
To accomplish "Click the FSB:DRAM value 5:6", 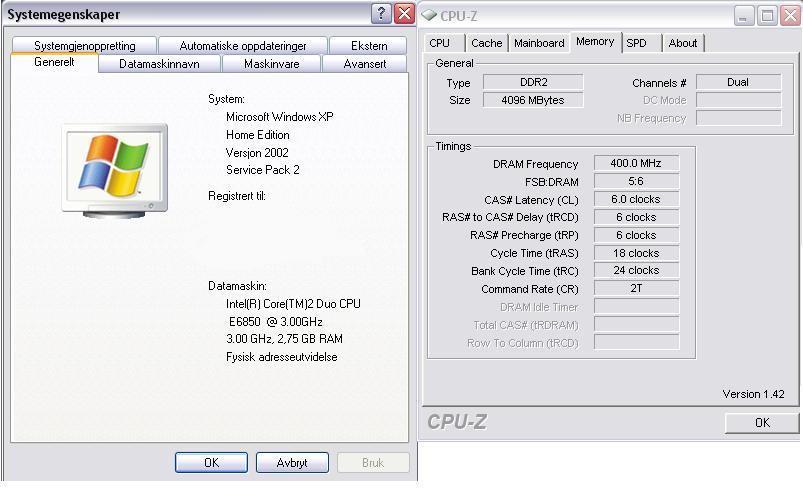I will [636, 181].
